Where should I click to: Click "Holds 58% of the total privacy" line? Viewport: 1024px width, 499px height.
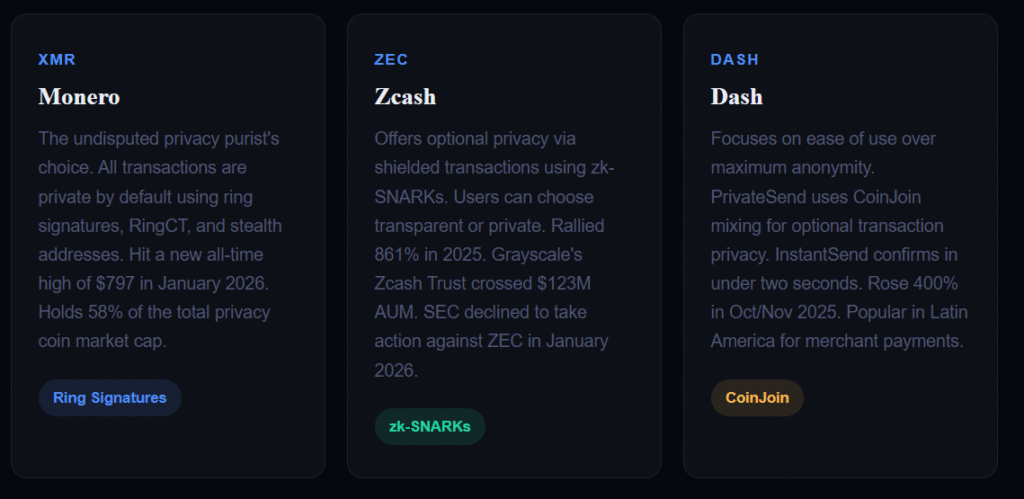coord(154,312)
